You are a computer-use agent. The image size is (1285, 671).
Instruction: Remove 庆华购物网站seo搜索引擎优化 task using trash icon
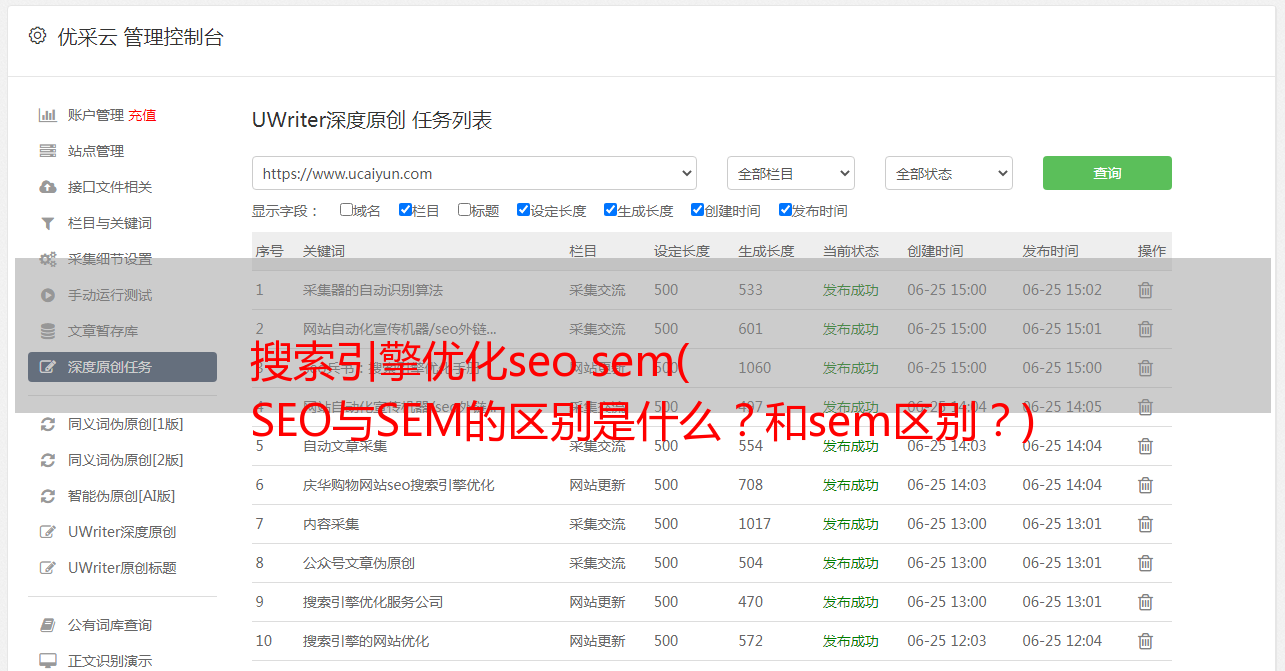[x=1146, y=485]
